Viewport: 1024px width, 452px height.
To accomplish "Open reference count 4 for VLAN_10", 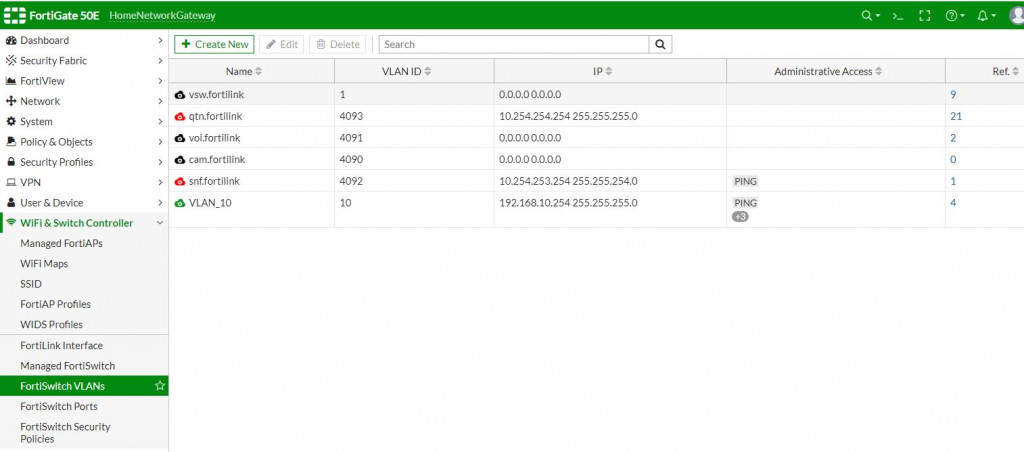I will pos(953,203).
